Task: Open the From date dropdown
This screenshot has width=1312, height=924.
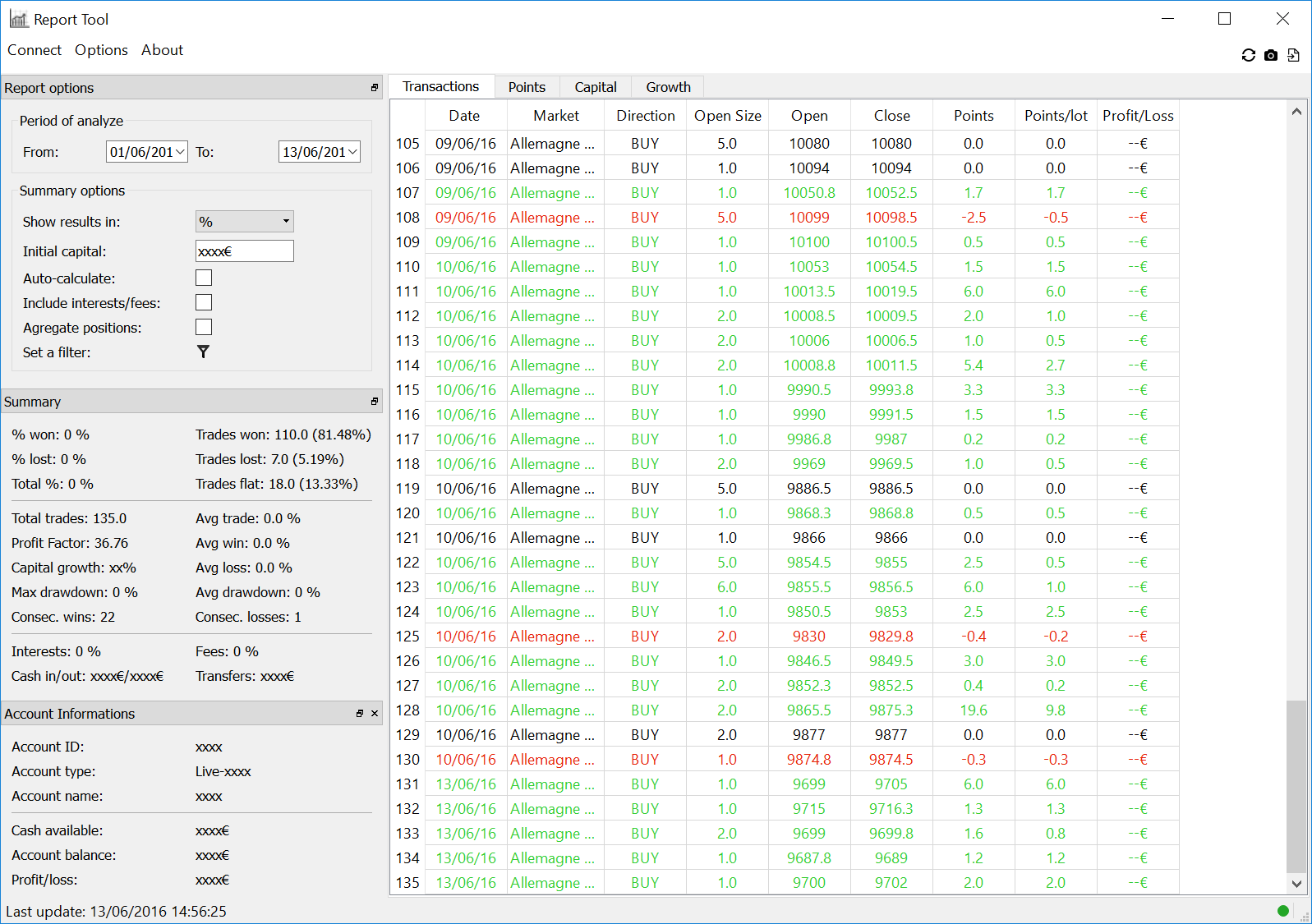Action: click(x=180, y=152)
